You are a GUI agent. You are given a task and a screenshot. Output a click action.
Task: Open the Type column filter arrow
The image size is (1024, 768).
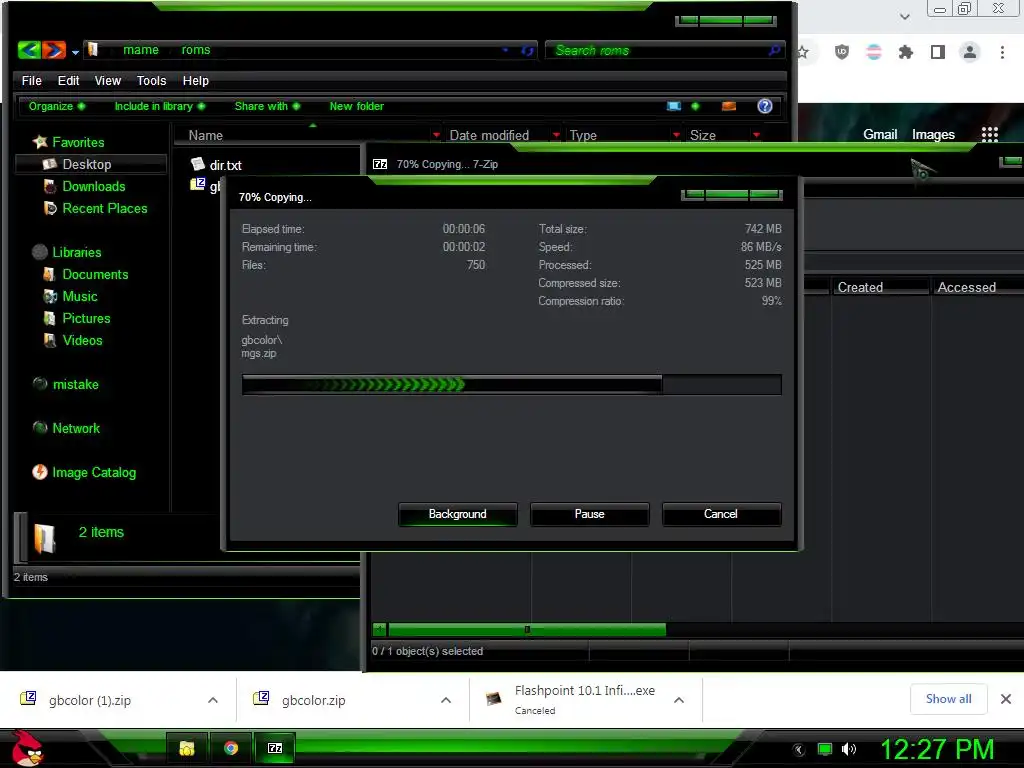click(676, 135)
